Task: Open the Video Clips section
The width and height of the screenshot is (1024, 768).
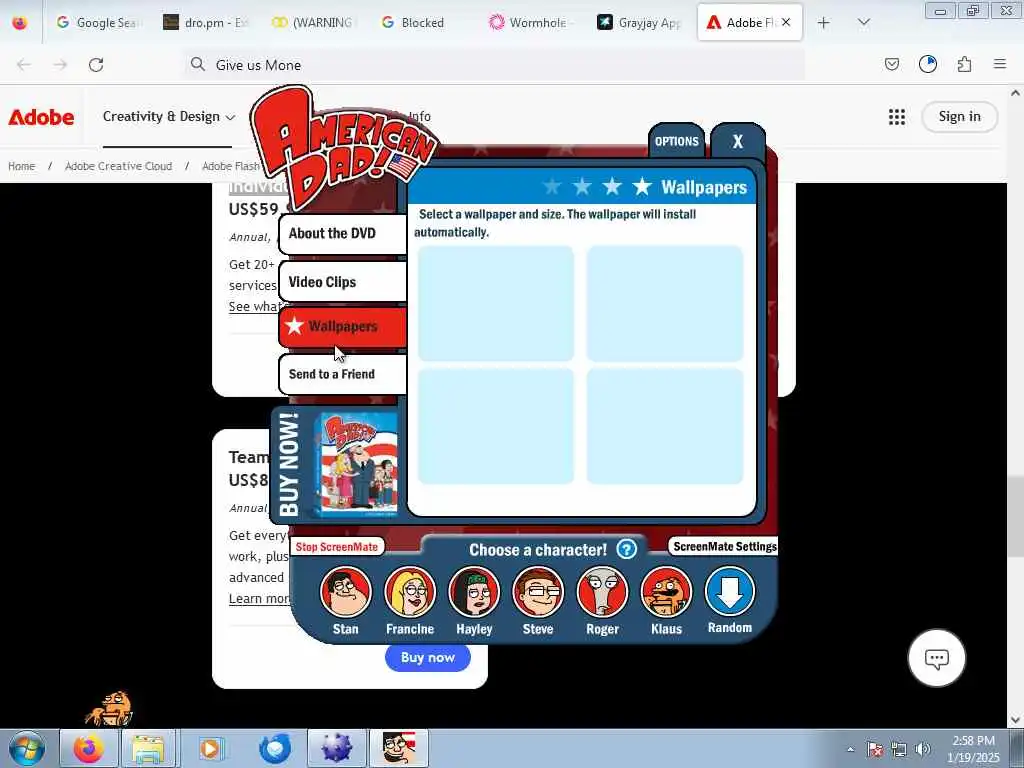Action: [x=342, y=282]
